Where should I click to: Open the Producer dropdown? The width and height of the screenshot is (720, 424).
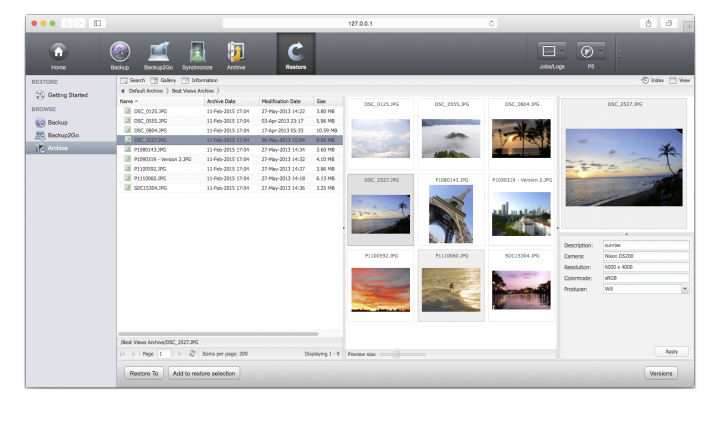coord(685,288)
